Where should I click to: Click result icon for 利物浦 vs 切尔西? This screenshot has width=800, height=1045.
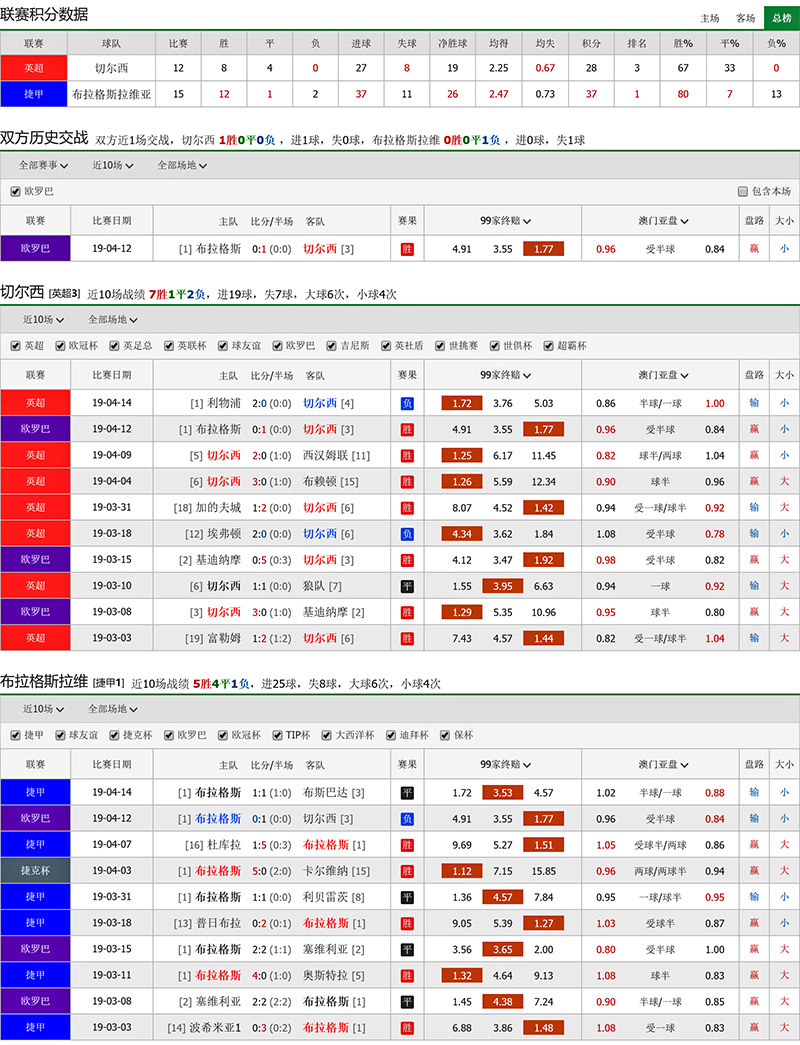click(407, 403)
